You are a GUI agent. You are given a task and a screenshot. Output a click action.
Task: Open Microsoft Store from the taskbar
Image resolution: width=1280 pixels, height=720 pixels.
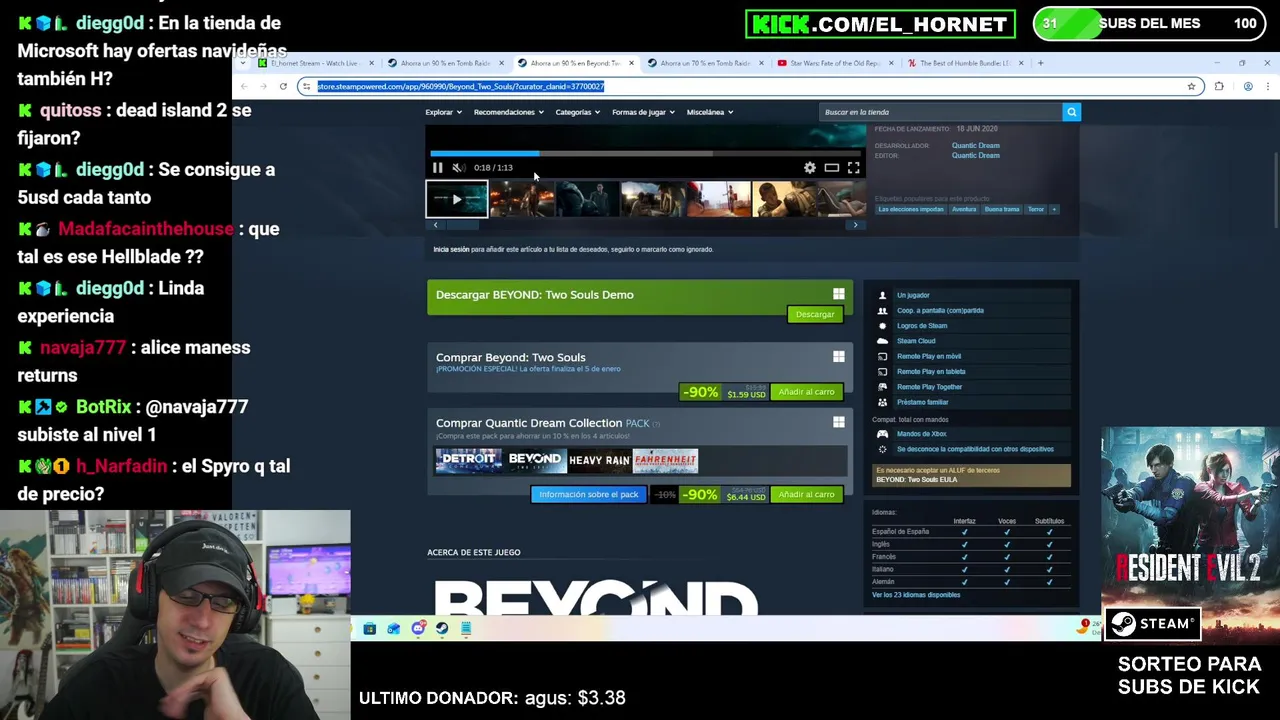369,629
